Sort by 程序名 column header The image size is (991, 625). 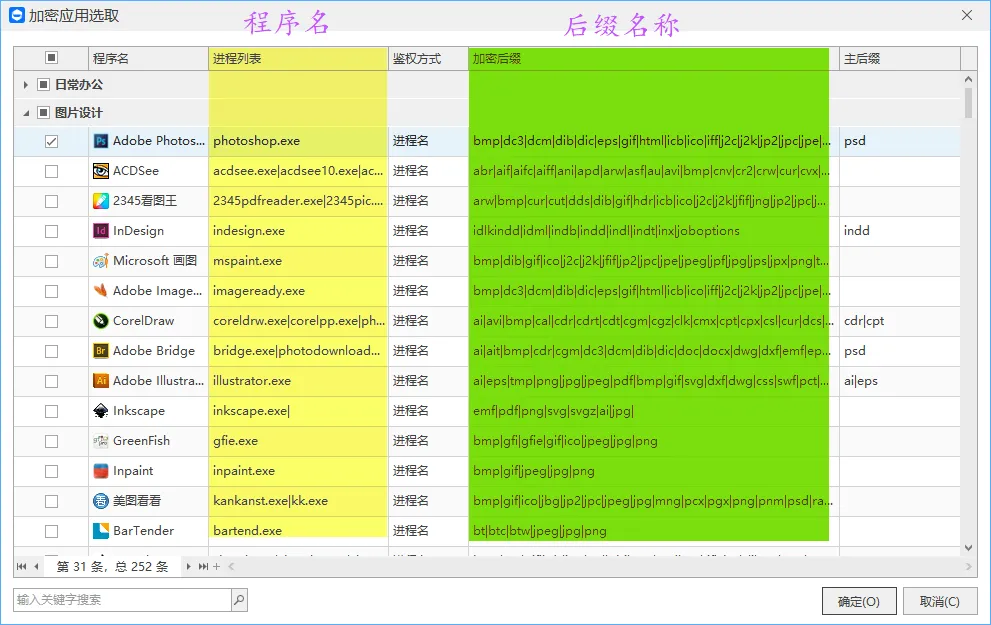coord(148,59)
